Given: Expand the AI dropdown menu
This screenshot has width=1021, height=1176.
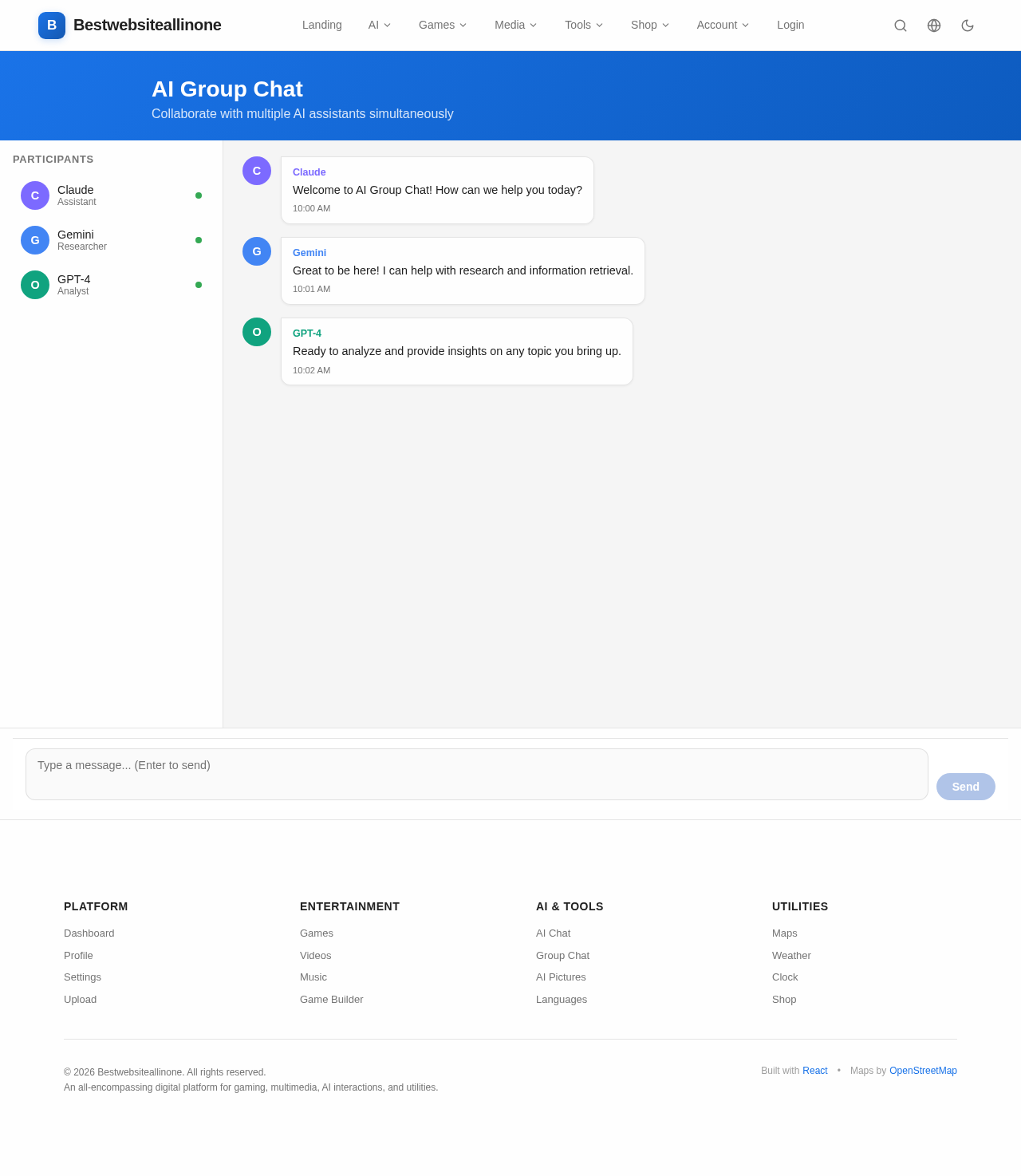Looking at the screenshot, I should tap(380, 26).
